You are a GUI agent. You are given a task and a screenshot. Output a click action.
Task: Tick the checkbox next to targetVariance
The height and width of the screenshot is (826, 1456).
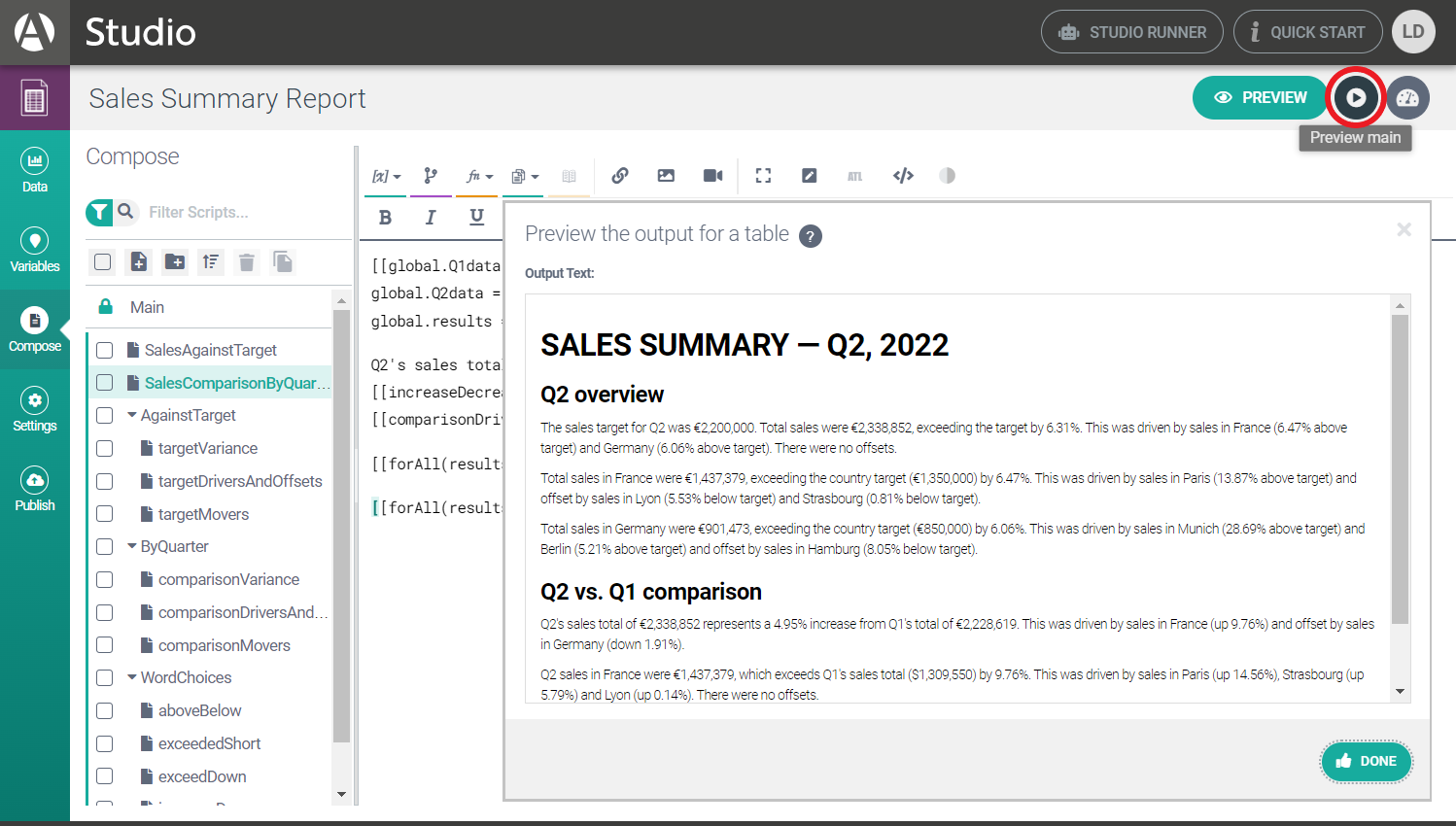[x=104, y=448]
